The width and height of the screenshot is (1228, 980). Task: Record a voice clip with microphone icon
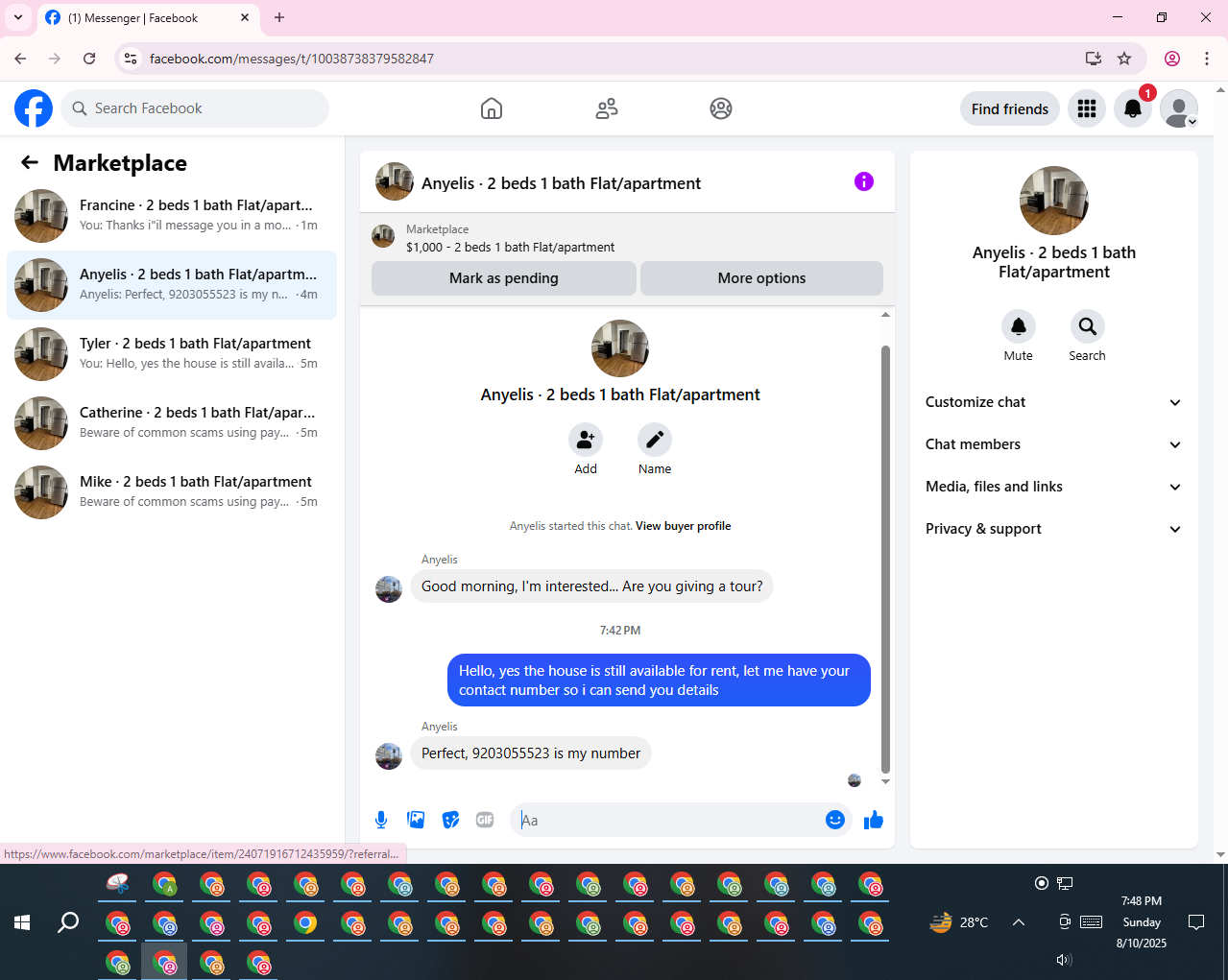click(381, 820)
